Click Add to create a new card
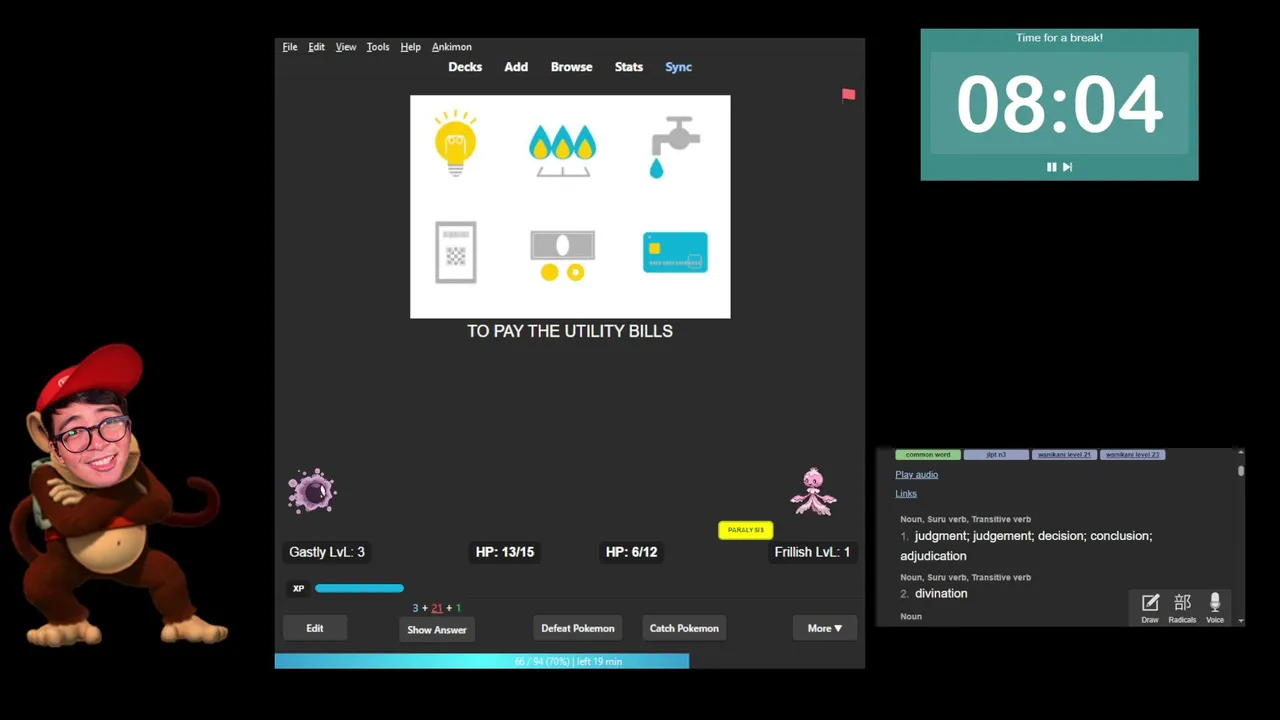 tap(516, 67)
